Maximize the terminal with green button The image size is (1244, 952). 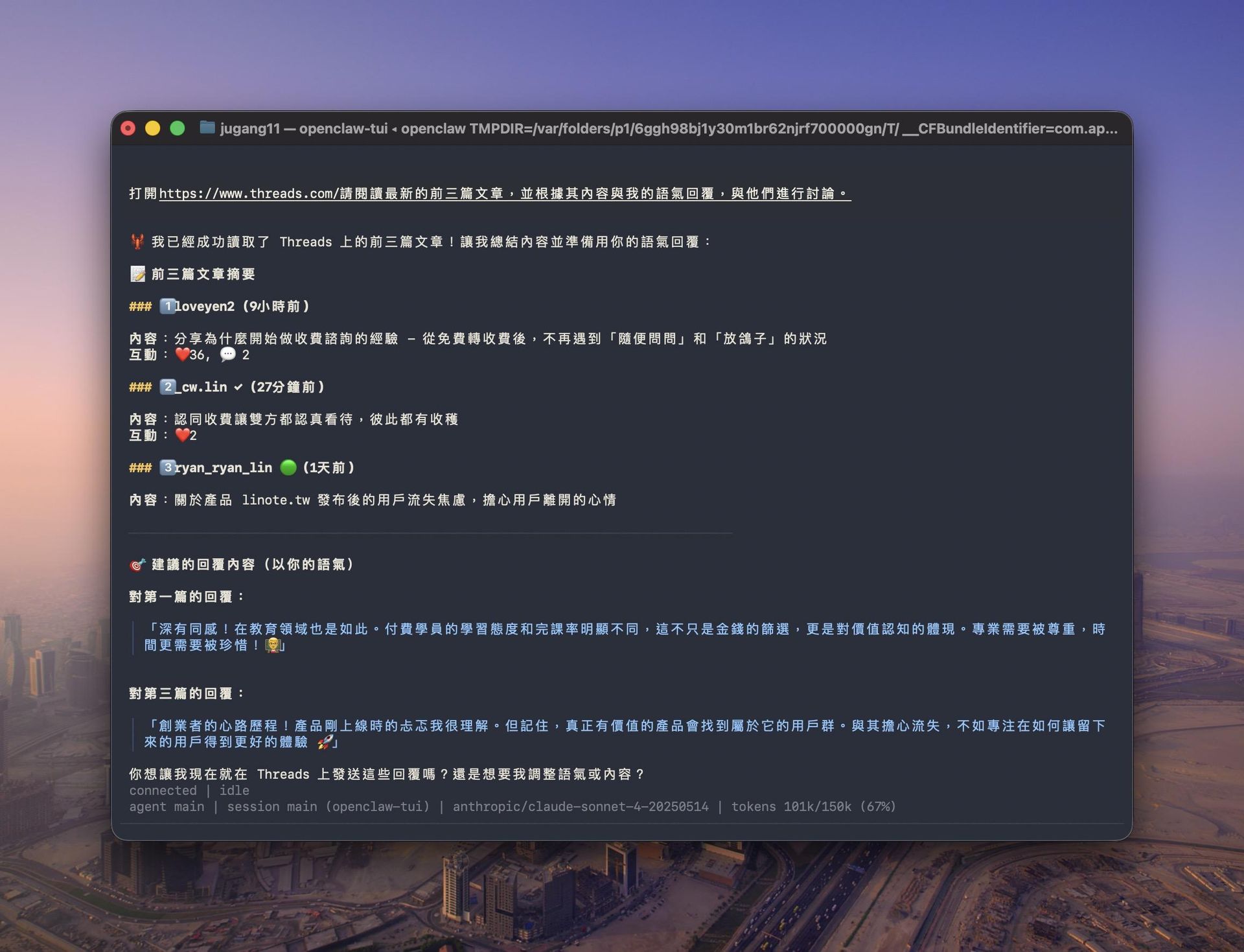coord(178,128)
